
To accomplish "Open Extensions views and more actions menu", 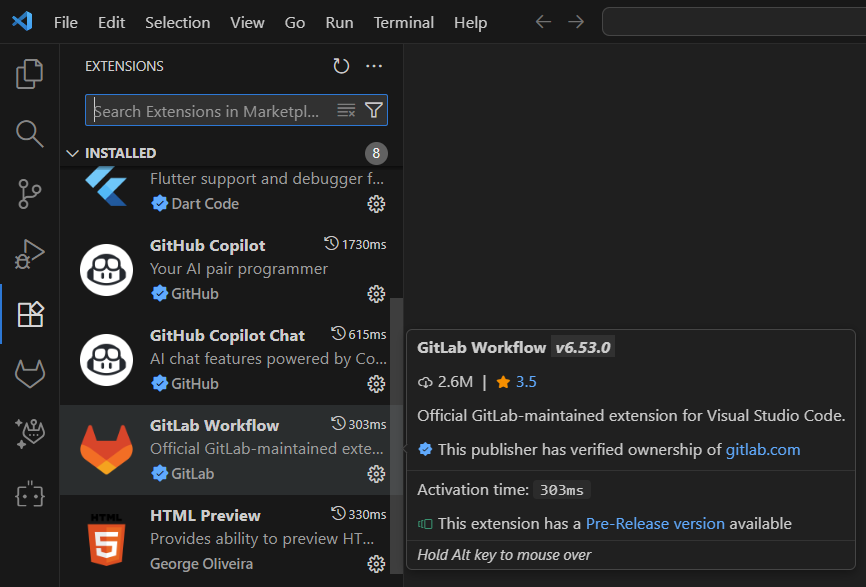I will click(x=374, y=66).
